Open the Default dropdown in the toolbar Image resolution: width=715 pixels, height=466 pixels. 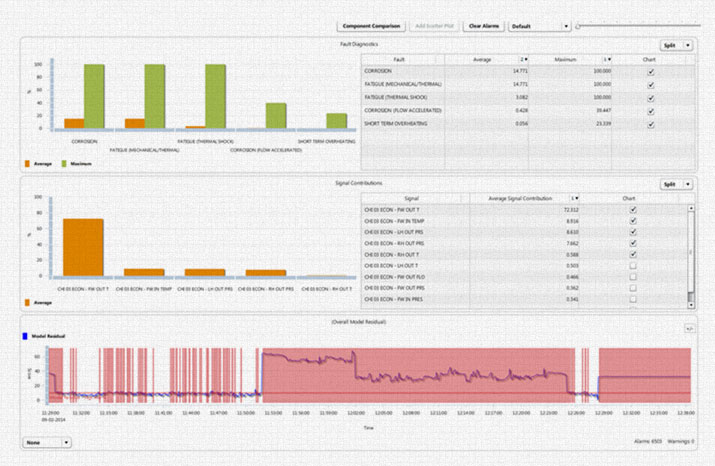coord(539,26)
